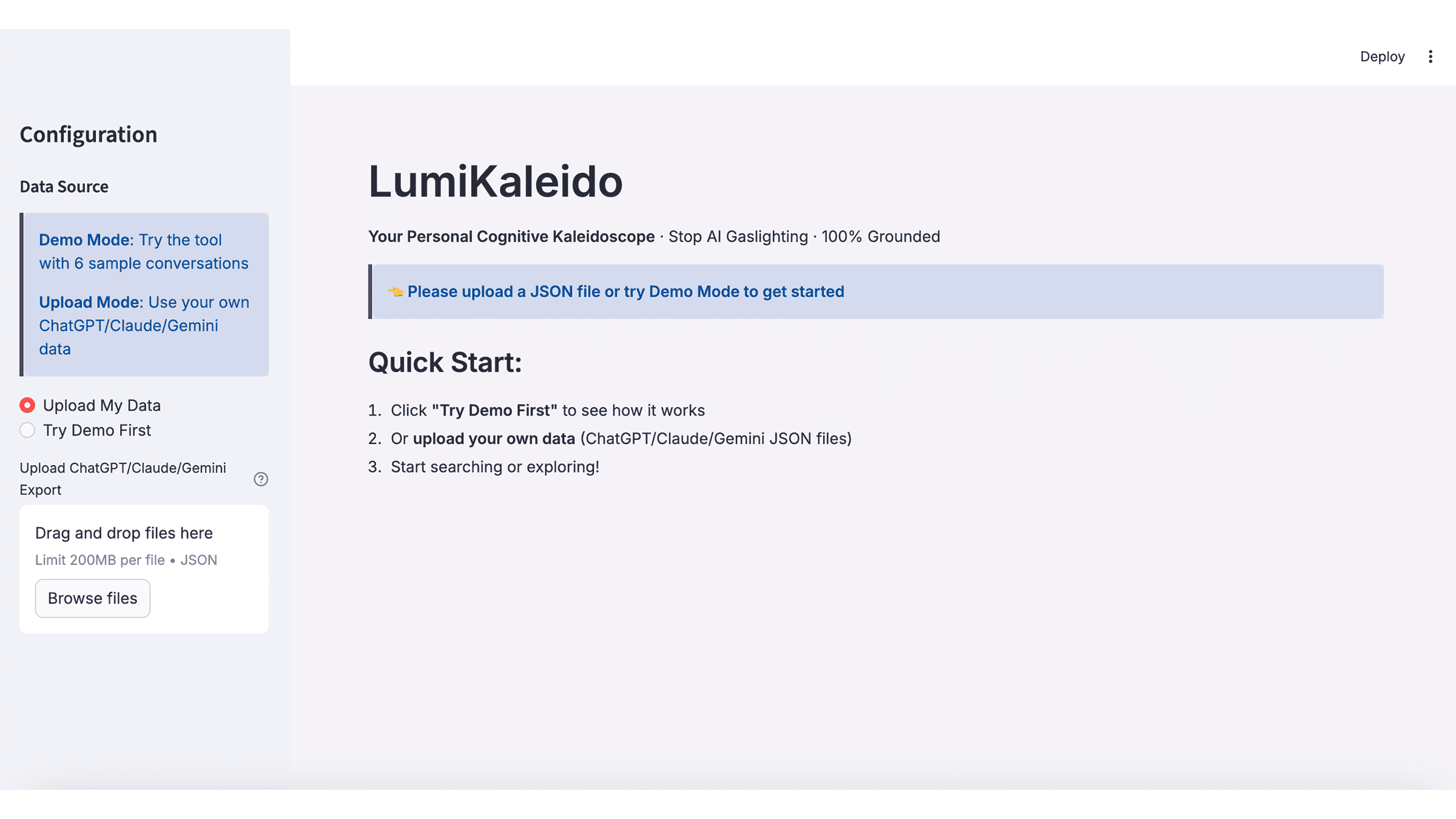Click the Demo Mode description in the sidebar
Screen dimensions: 1456x819
(144, 251)
